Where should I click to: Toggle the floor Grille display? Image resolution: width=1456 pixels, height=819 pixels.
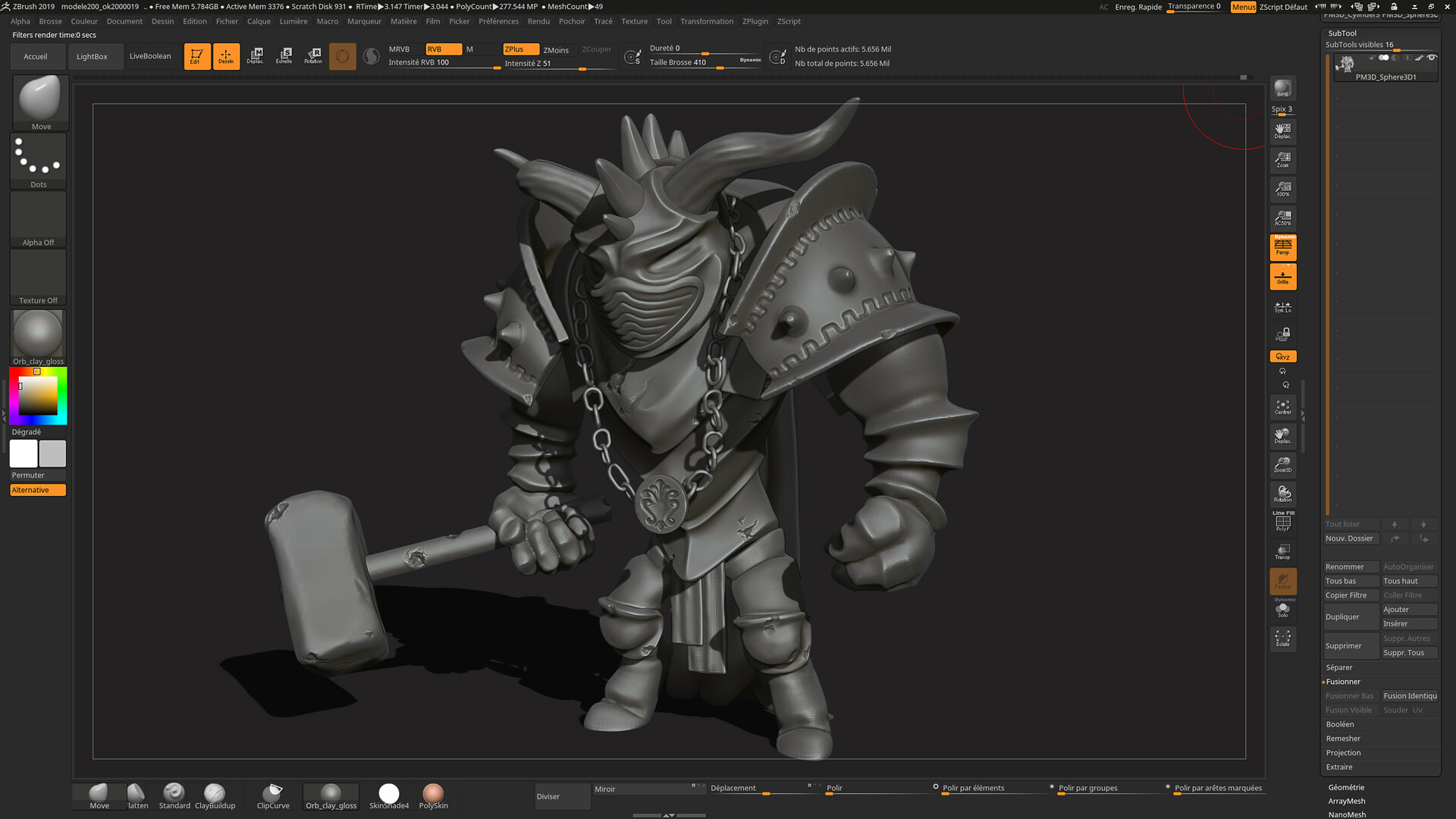pyautogui.click(x=1282, y=276)
